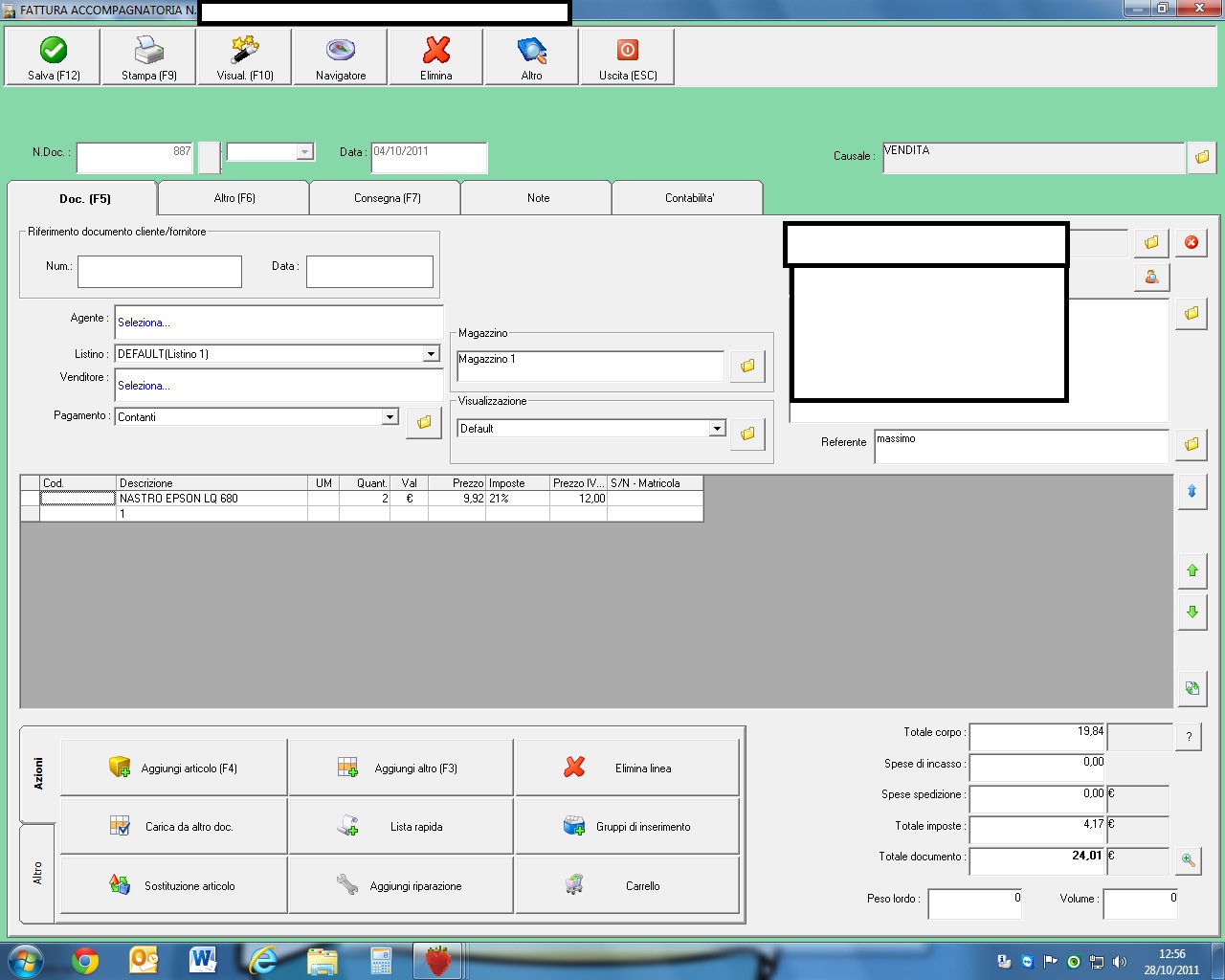Click the Elimina linea button
The height and width of the screenshot is (980, 1225).
[x=628, y=768]
